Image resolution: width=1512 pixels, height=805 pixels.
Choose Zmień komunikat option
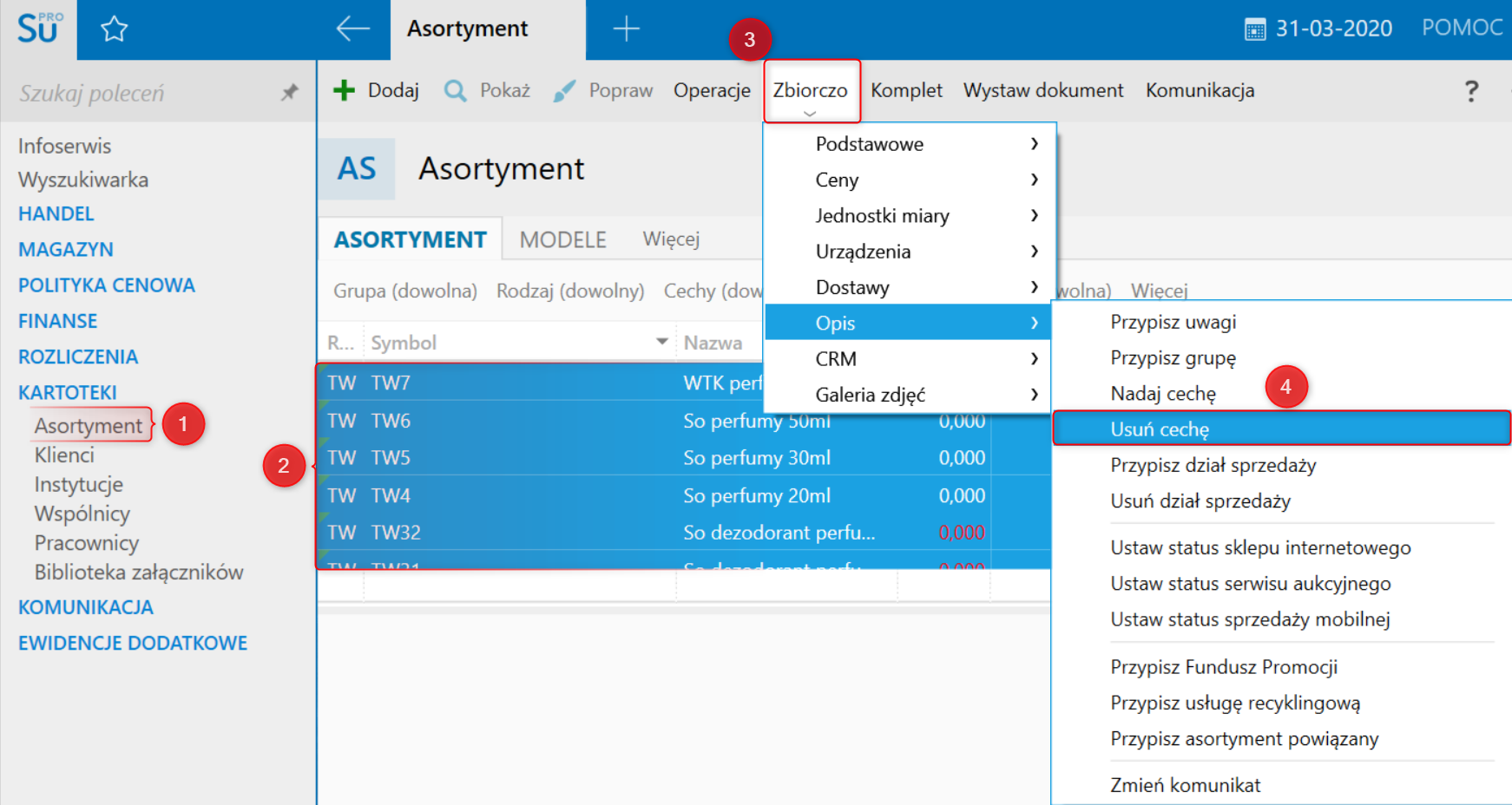coord(1186,785)
